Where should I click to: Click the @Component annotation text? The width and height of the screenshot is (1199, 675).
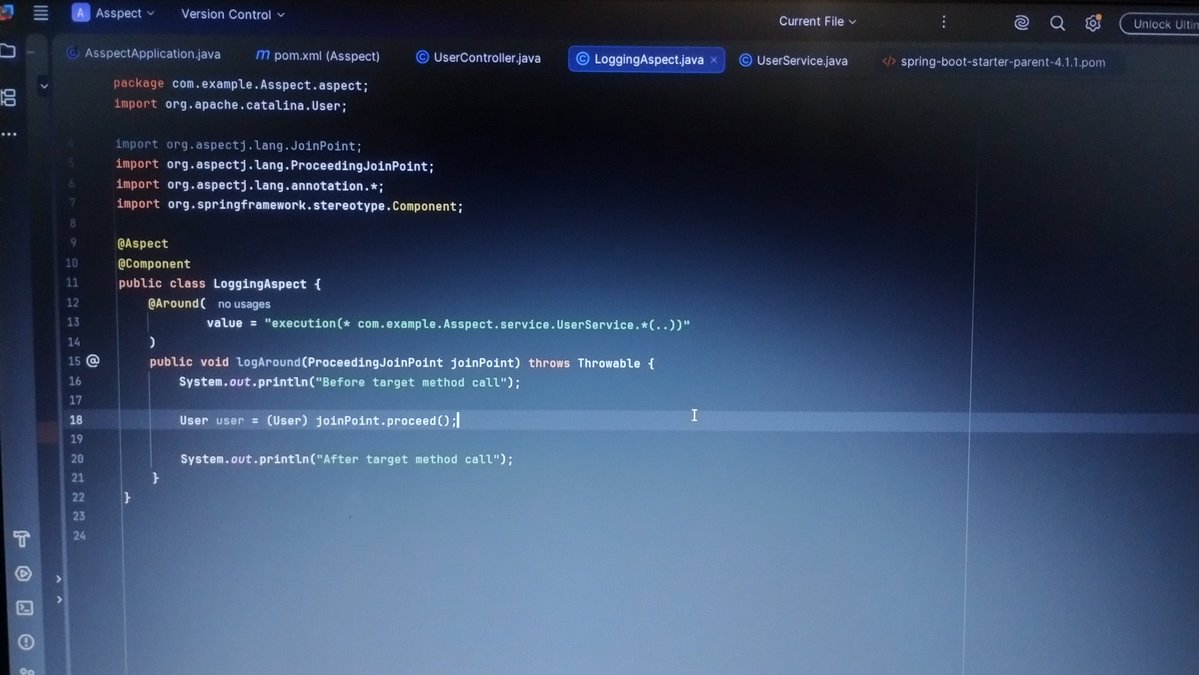[154, 264]
